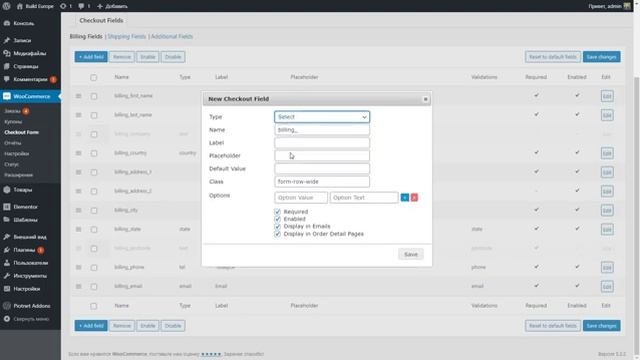Open the Templates (Шаблоны) folder icon

click(7, 220)
